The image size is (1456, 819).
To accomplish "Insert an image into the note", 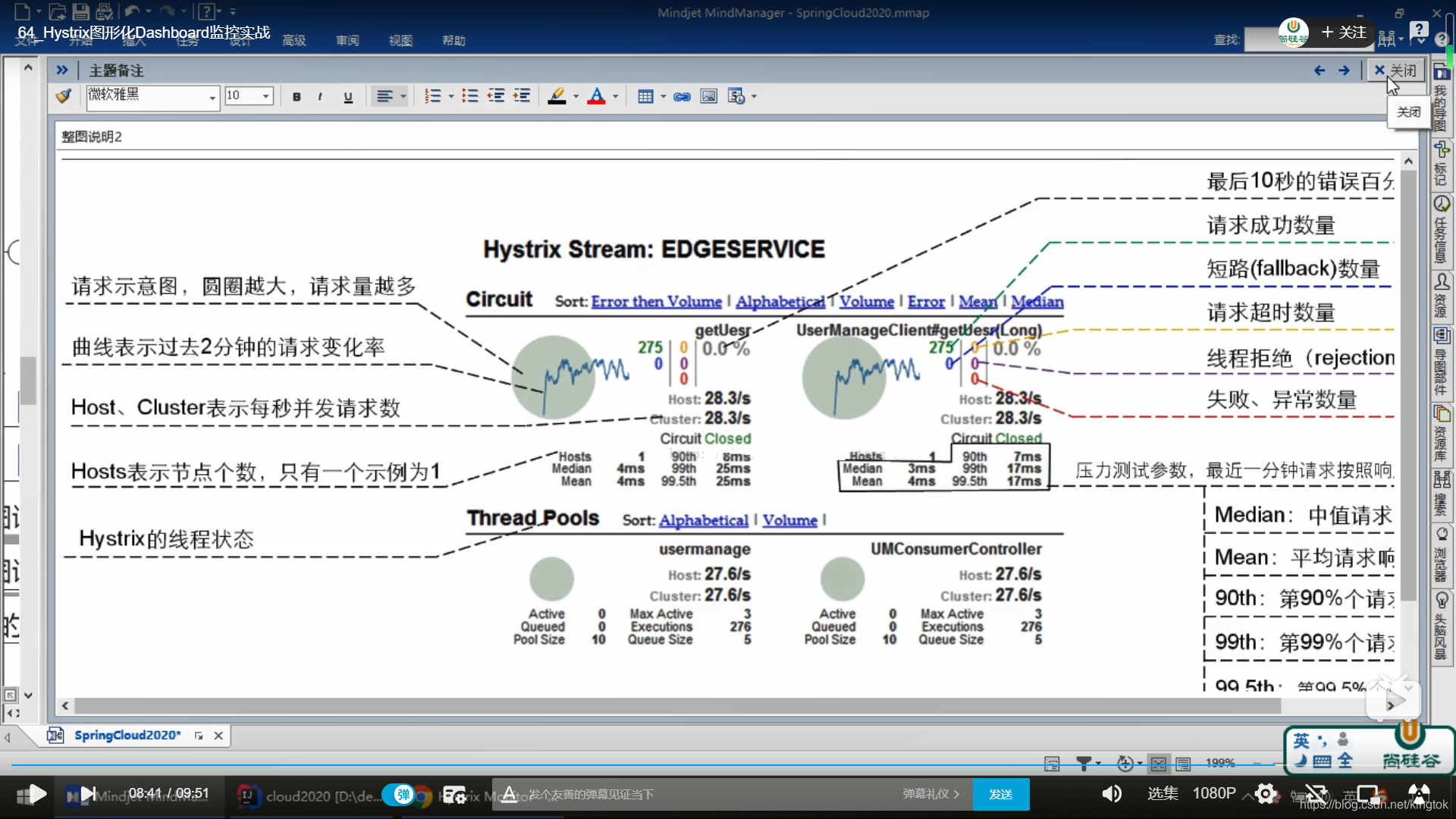I will [x=708, y=96].
